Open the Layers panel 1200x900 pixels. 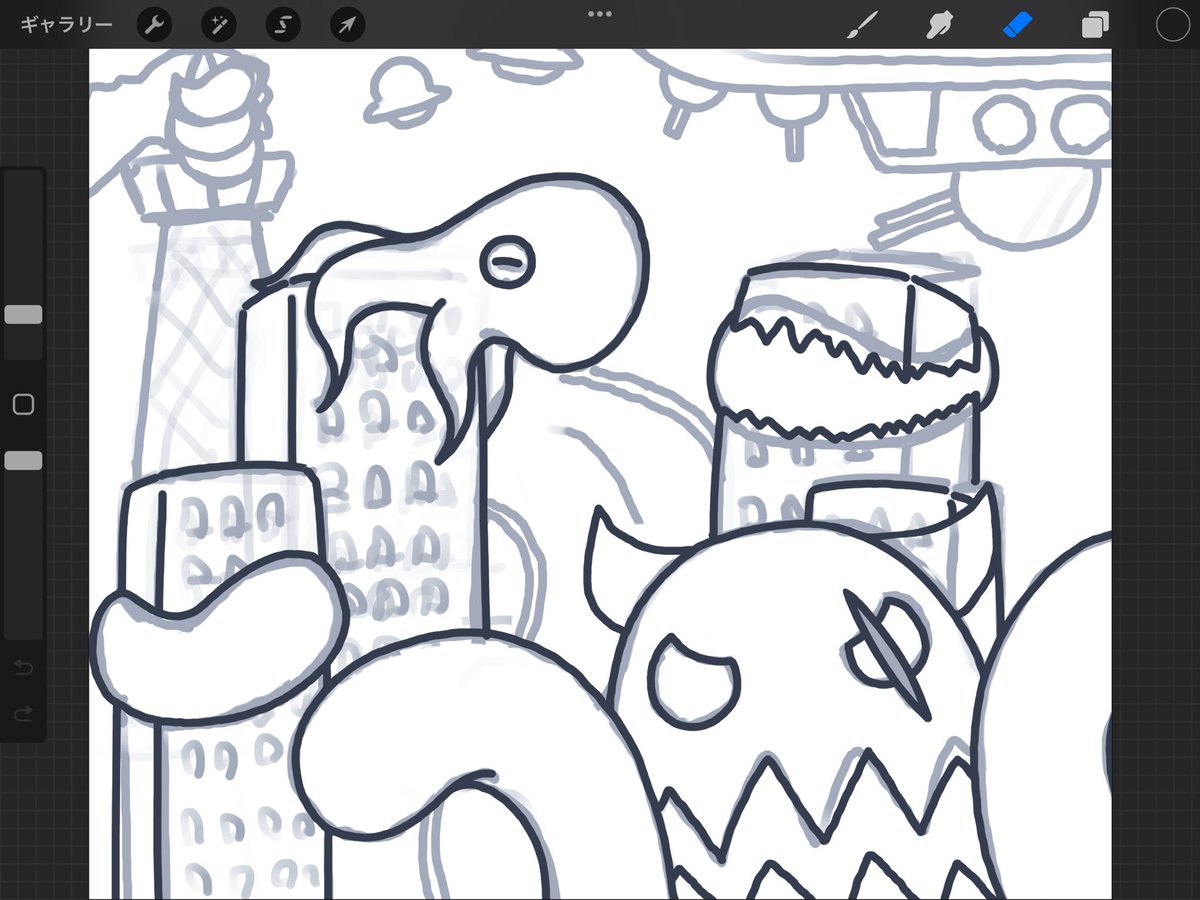(x=1095, y=25)
